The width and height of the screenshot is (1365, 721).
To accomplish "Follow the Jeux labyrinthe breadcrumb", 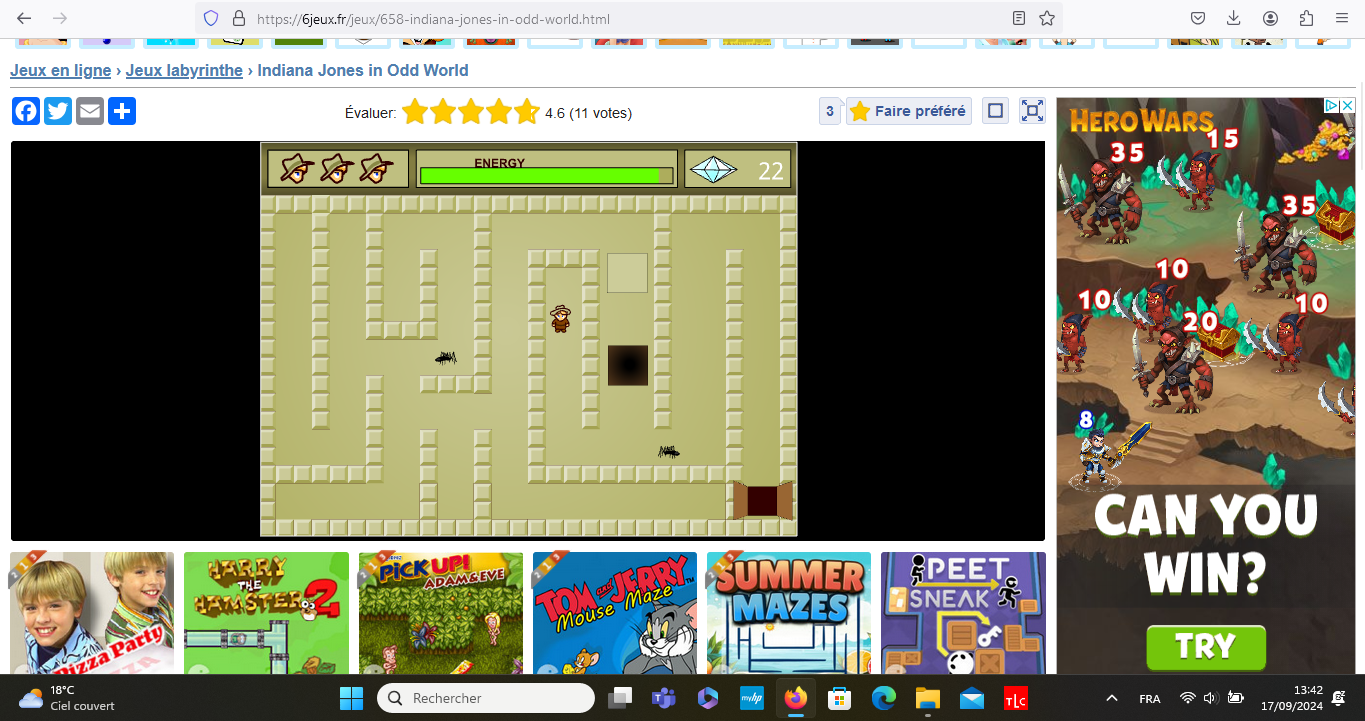I will point(184,71).
